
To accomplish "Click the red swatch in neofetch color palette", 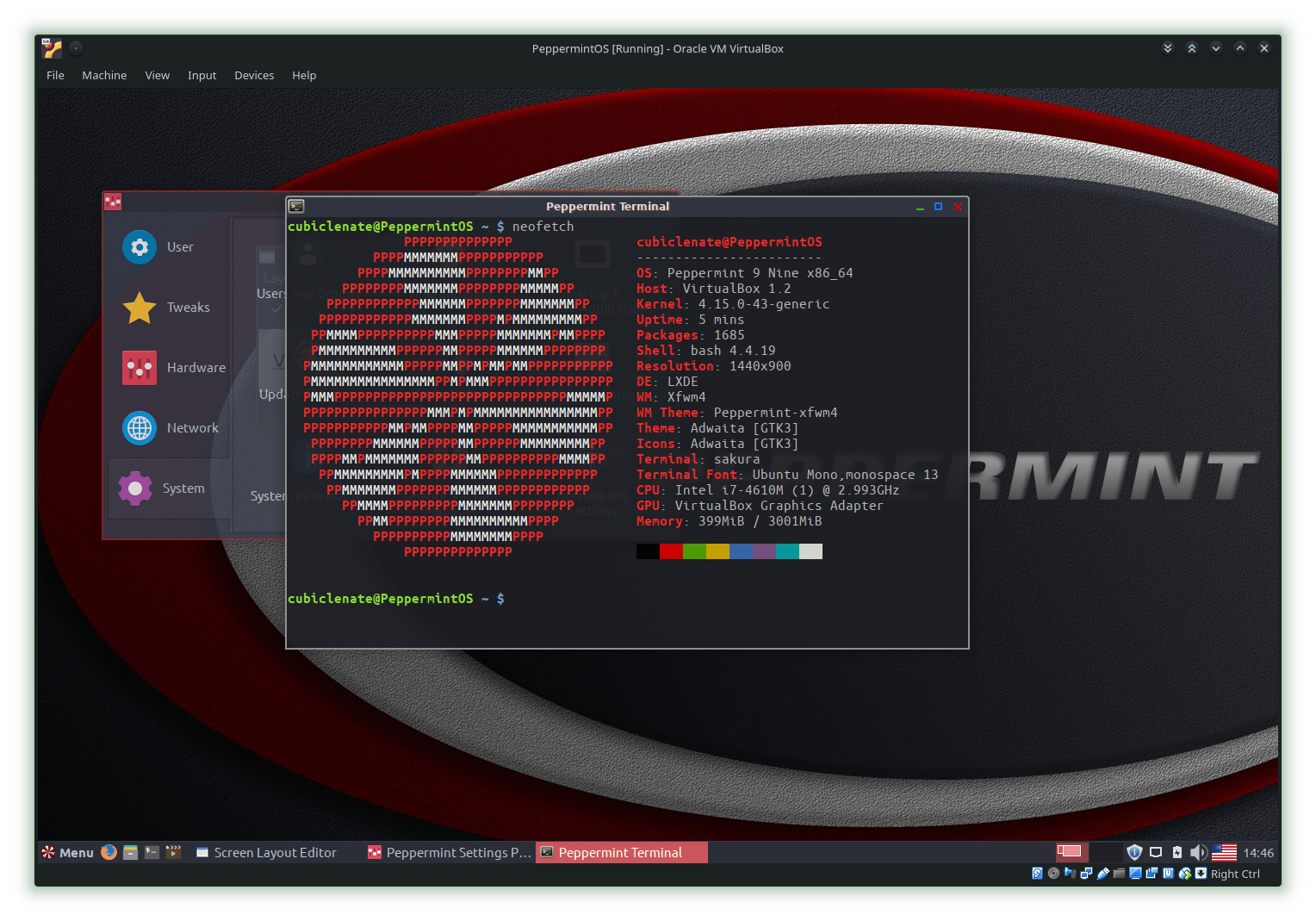I will pos(671,551).
